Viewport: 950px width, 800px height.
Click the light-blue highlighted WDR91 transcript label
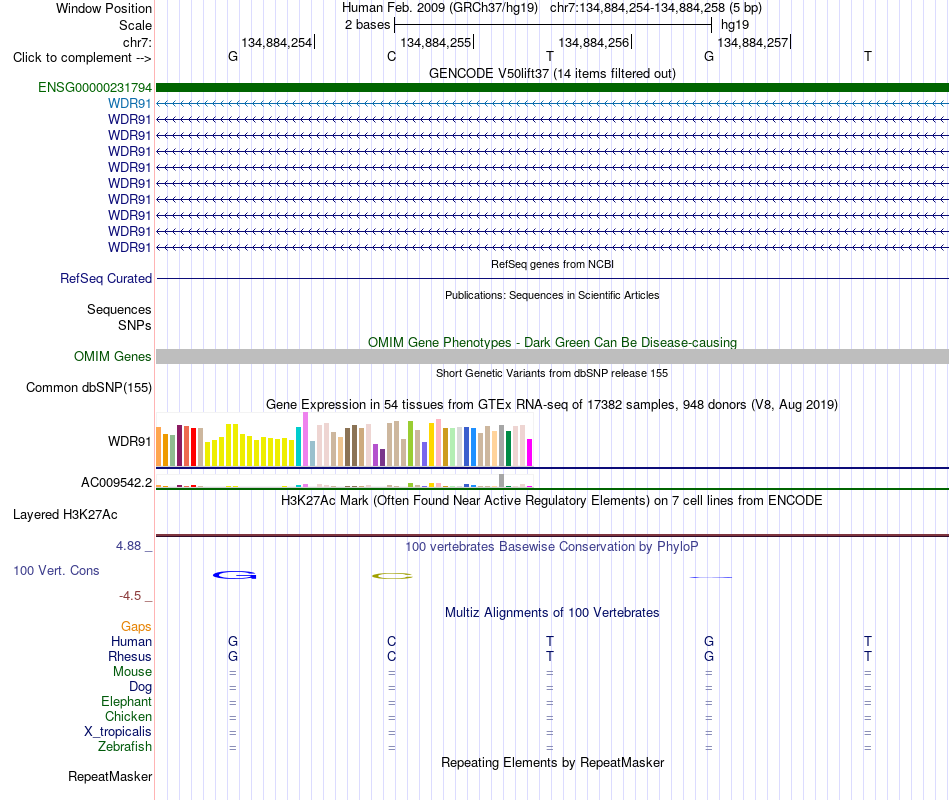[x=129, y=104]
